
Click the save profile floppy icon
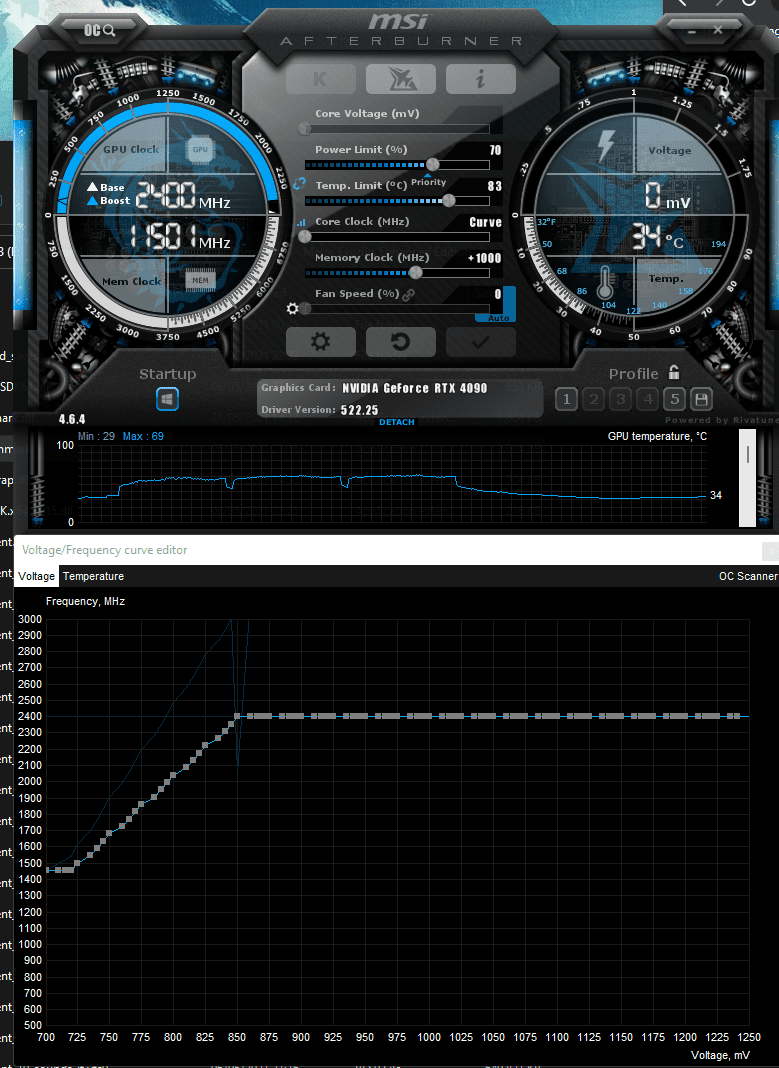coord(702,399)
